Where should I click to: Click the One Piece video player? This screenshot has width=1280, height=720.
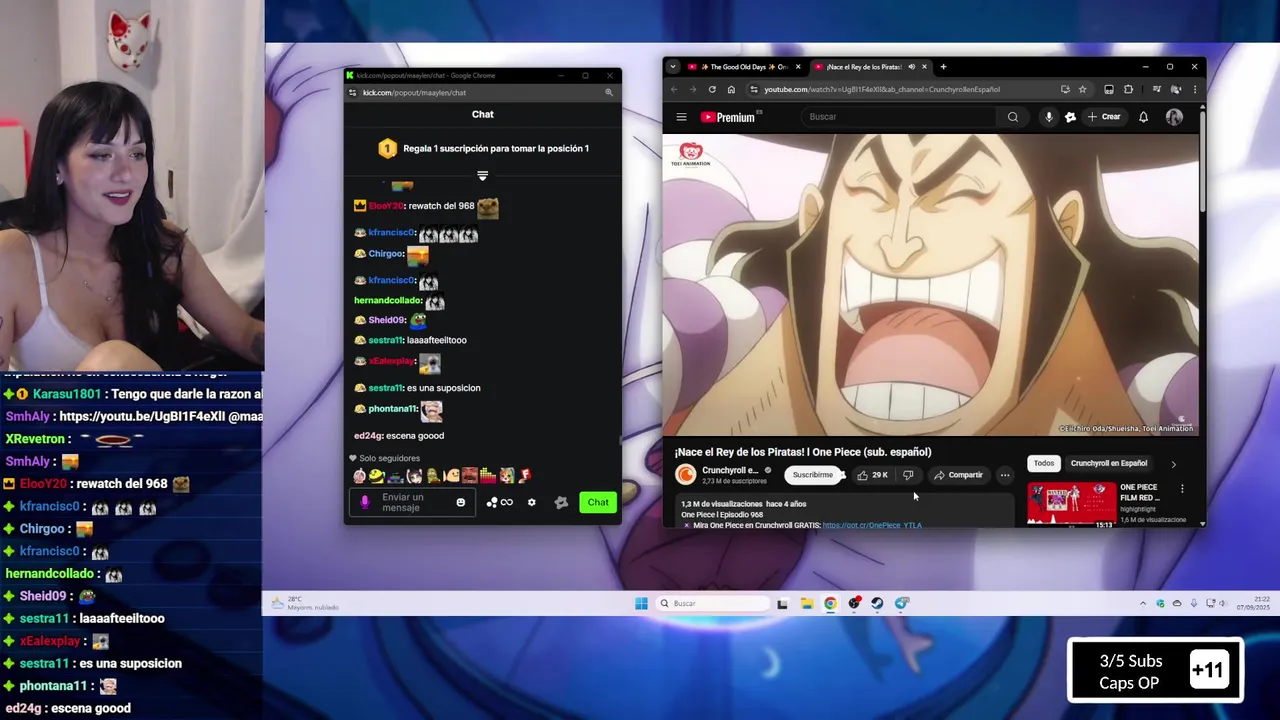(930, 284)
